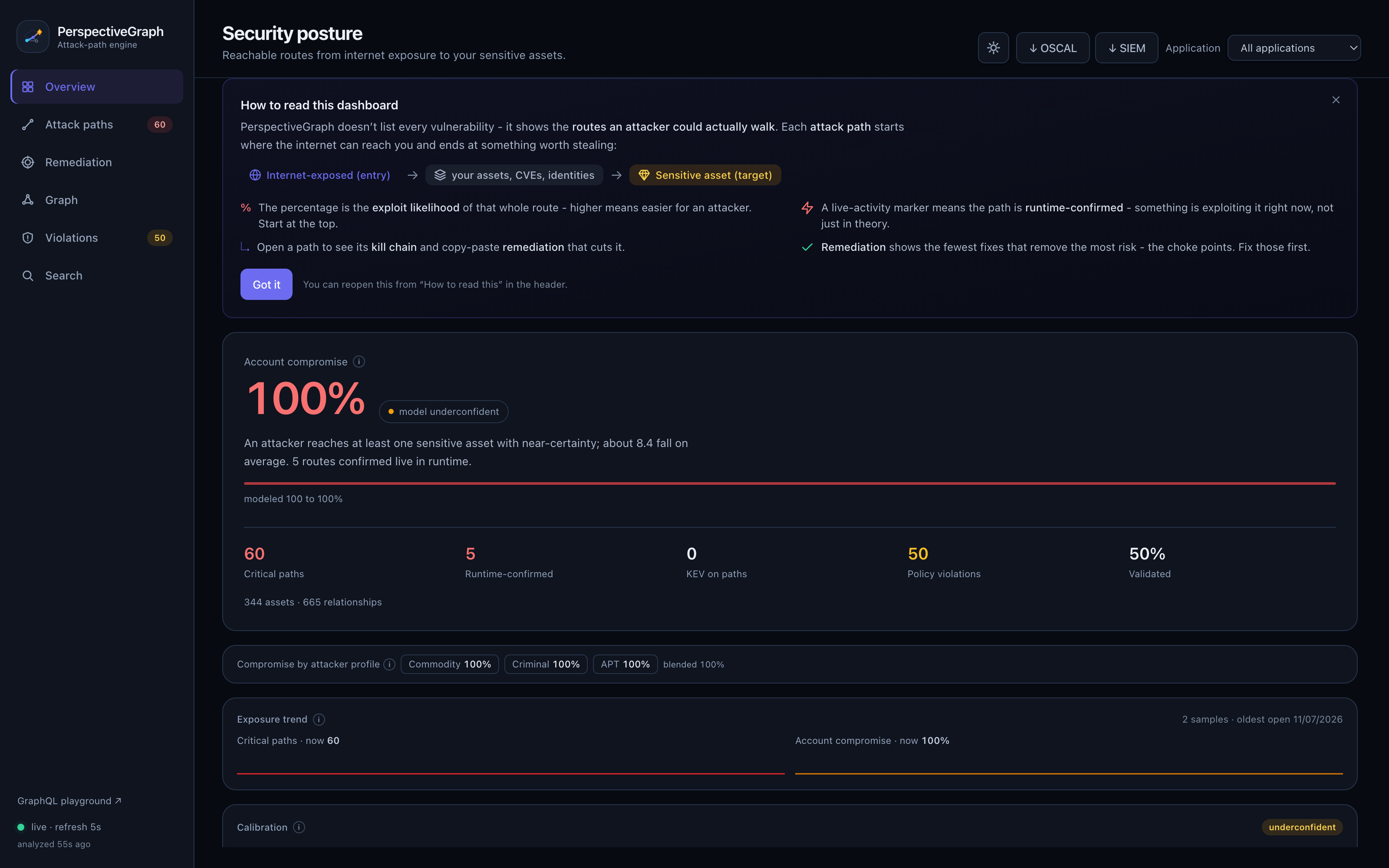Click the 5 Runtime-confirmed stat
The image size is (1389, 868).
(x=509, y=562)
